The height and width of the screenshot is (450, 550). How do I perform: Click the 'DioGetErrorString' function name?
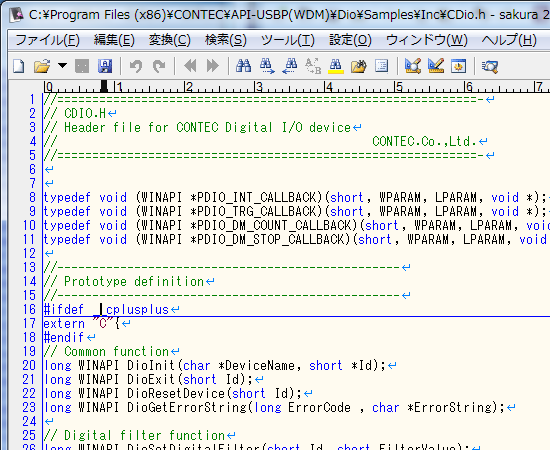click(187, 408)
